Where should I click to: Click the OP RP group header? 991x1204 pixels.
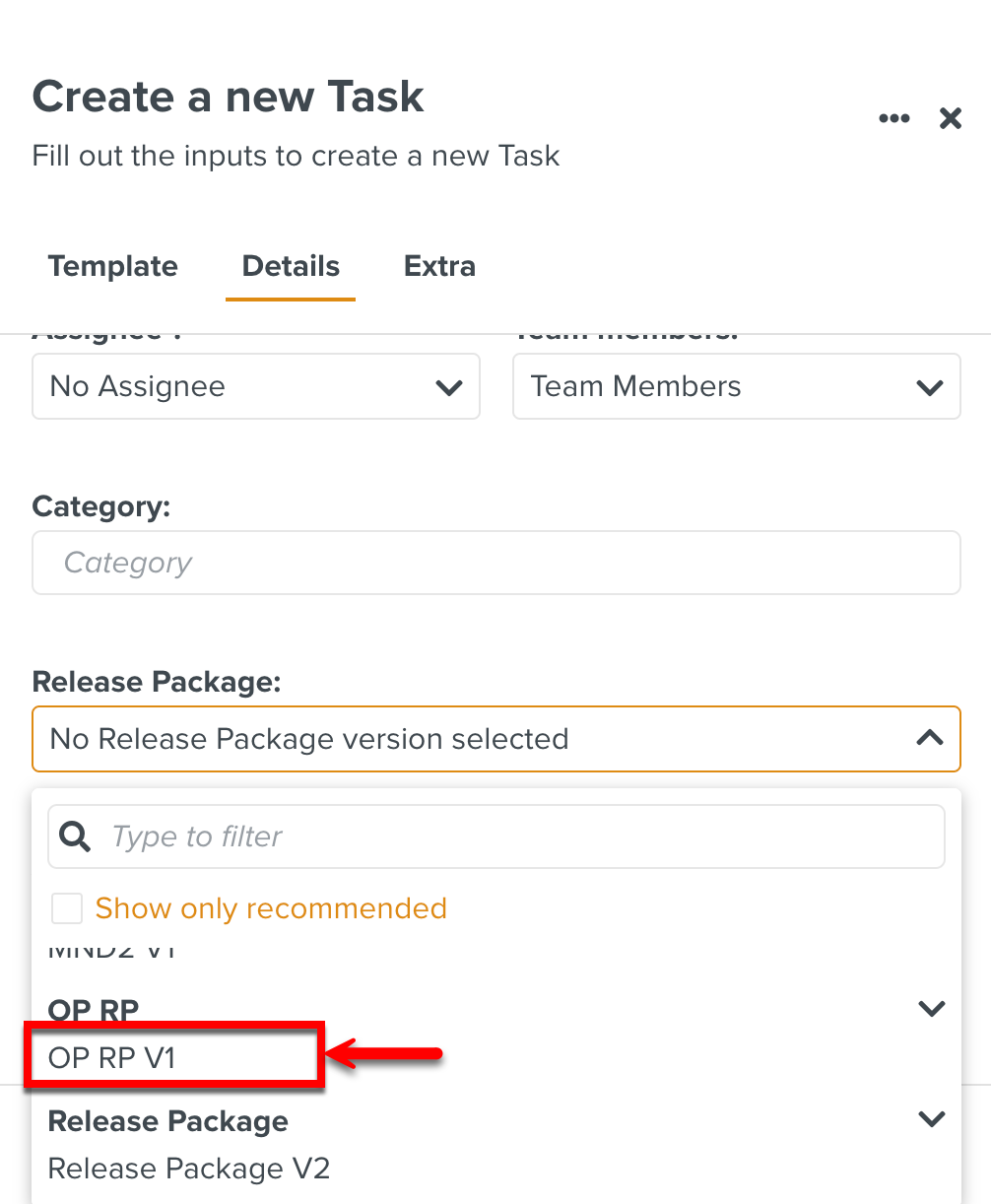(94, 1010)
